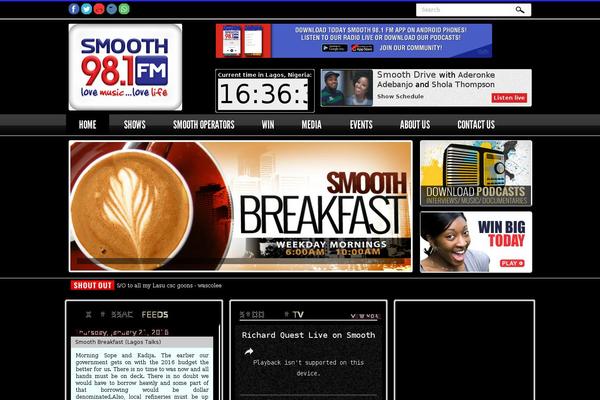
Task: Click the red SHOUT OUT label
Action: tap(92, 286)
